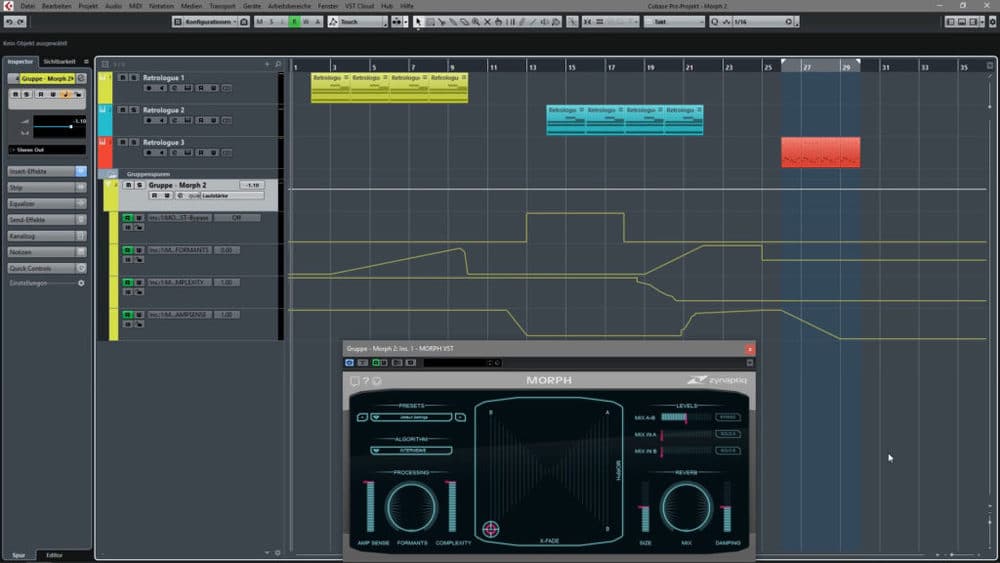Click the search magnifier in track list header
This screenshot has height=563, width=1000.
(278, 64)
